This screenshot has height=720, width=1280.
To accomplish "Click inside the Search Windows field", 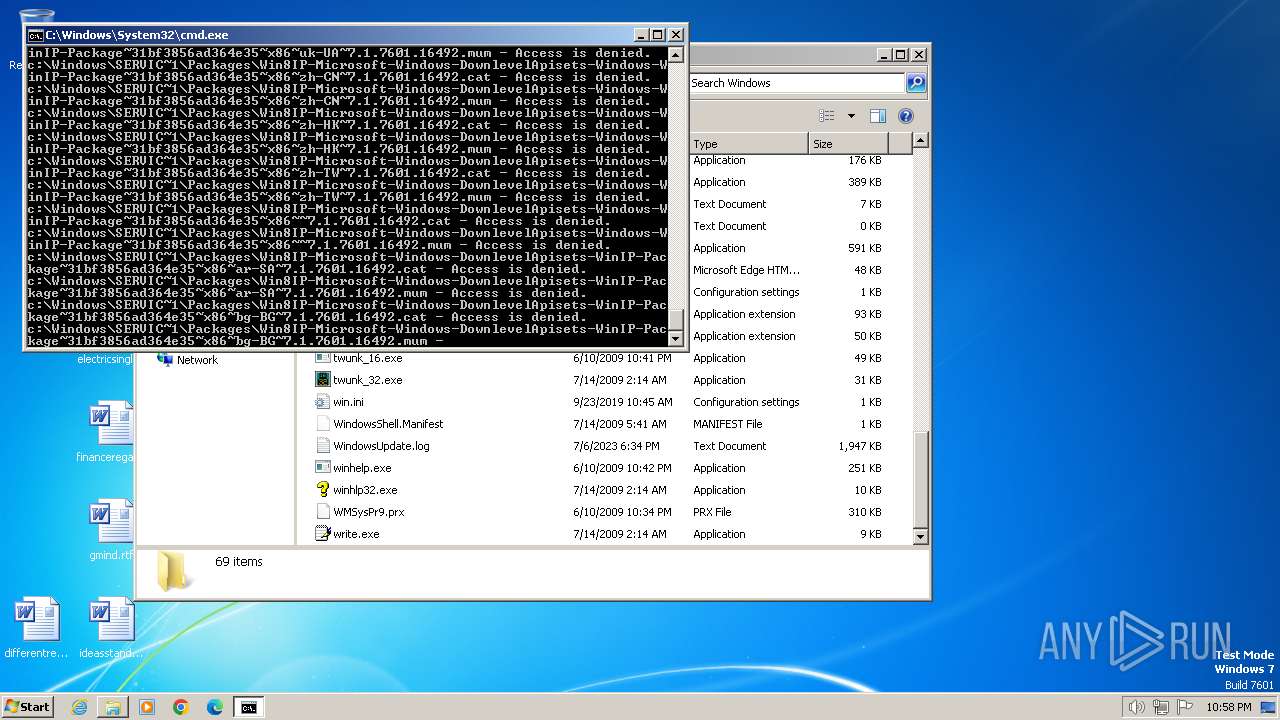I will [796, 83].
